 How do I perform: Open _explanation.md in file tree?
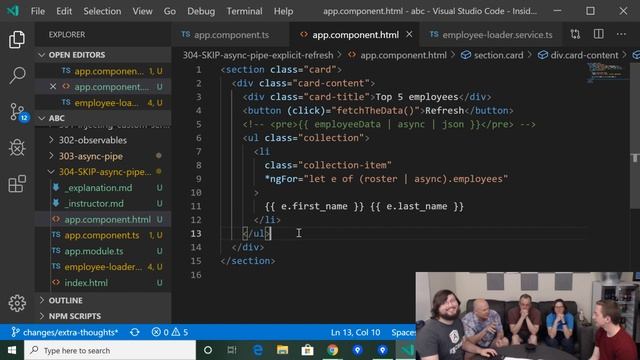click(103, 188)
